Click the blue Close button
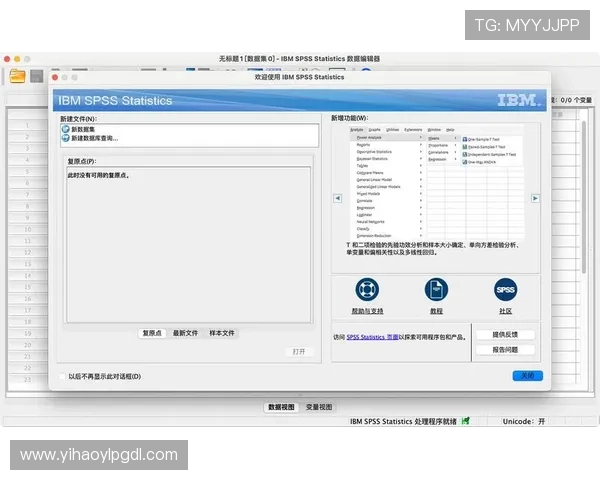600x480 pixels. pos(527,375)
